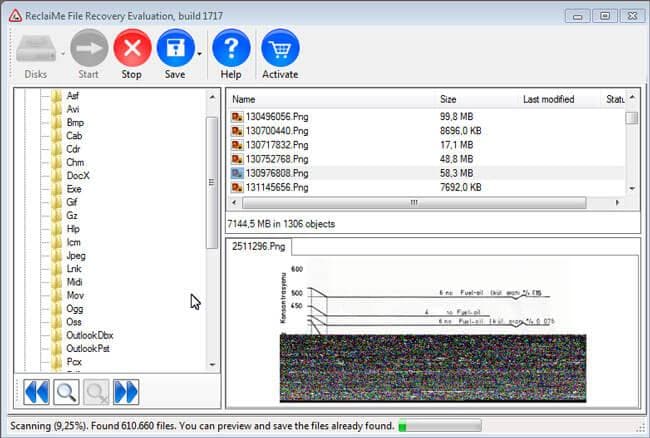The width and height of the screenshot is (650, 438).
Task: Select the OutlookDbx folder
Action: [x=82, y=335]
